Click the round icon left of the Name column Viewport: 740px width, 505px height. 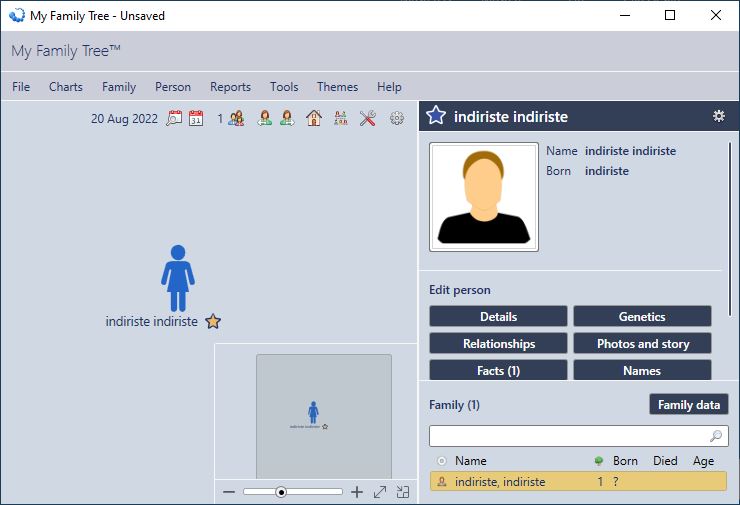tap(442, 461)
